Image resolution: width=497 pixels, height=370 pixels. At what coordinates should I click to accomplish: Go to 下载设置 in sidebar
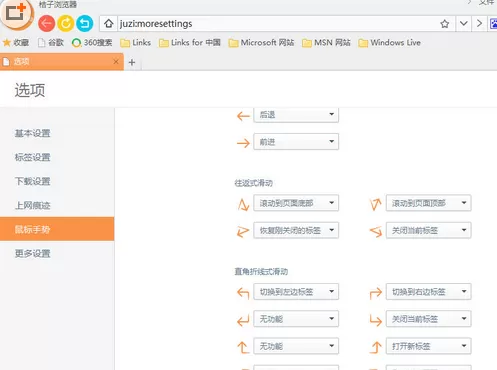click(x=33, y=181)
